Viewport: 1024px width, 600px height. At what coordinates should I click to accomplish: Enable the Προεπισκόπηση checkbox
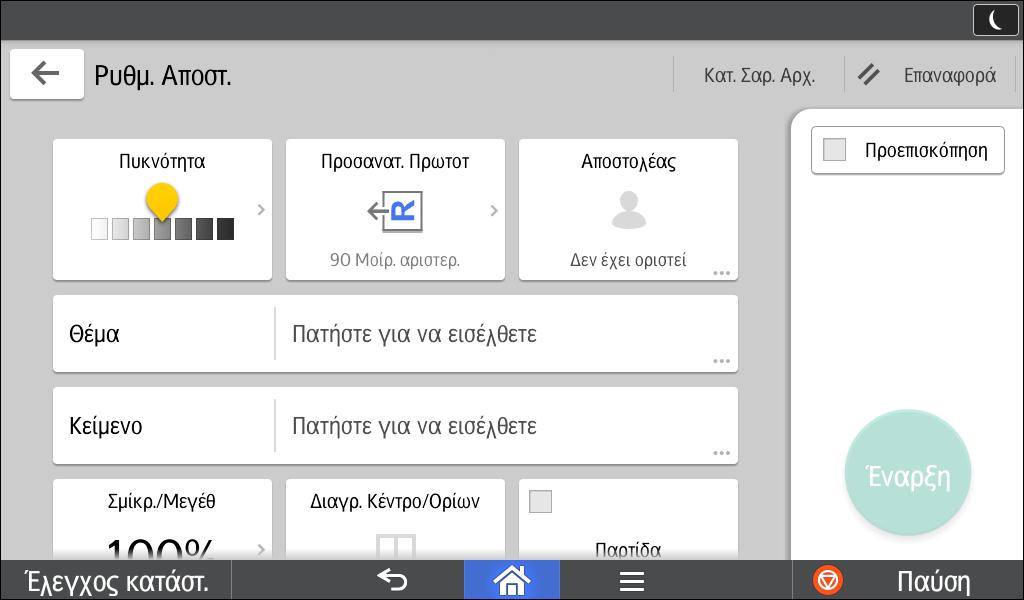(x=835, y=150)
